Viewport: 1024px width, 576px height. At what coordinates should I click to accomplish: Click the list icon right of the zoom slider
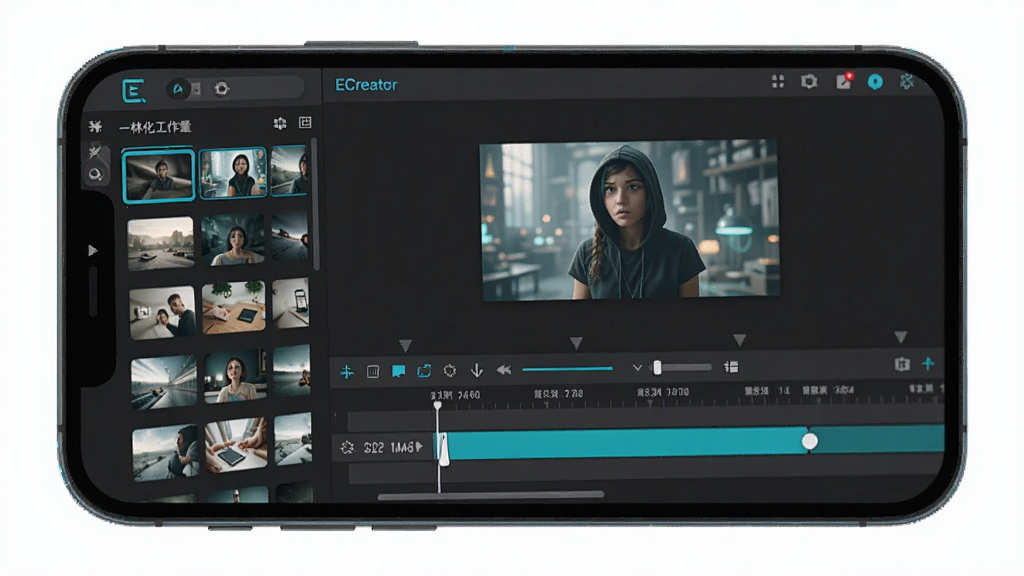731,367
